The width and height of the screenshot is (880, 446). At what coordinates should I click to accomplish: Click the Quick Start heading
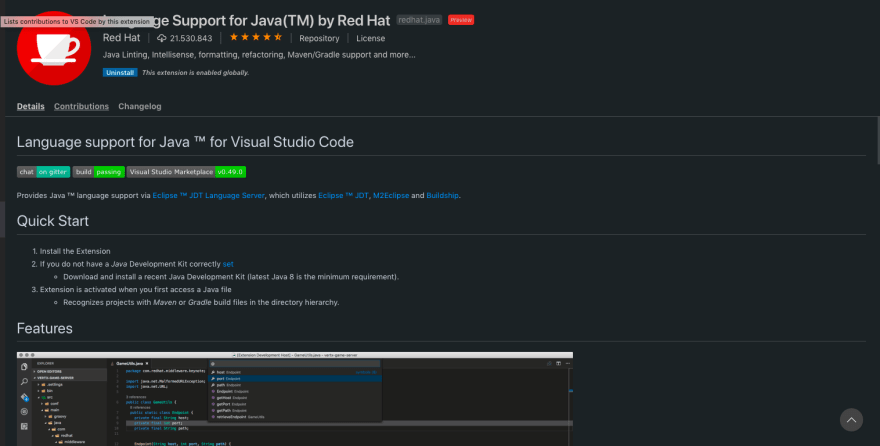pos(53,221)
